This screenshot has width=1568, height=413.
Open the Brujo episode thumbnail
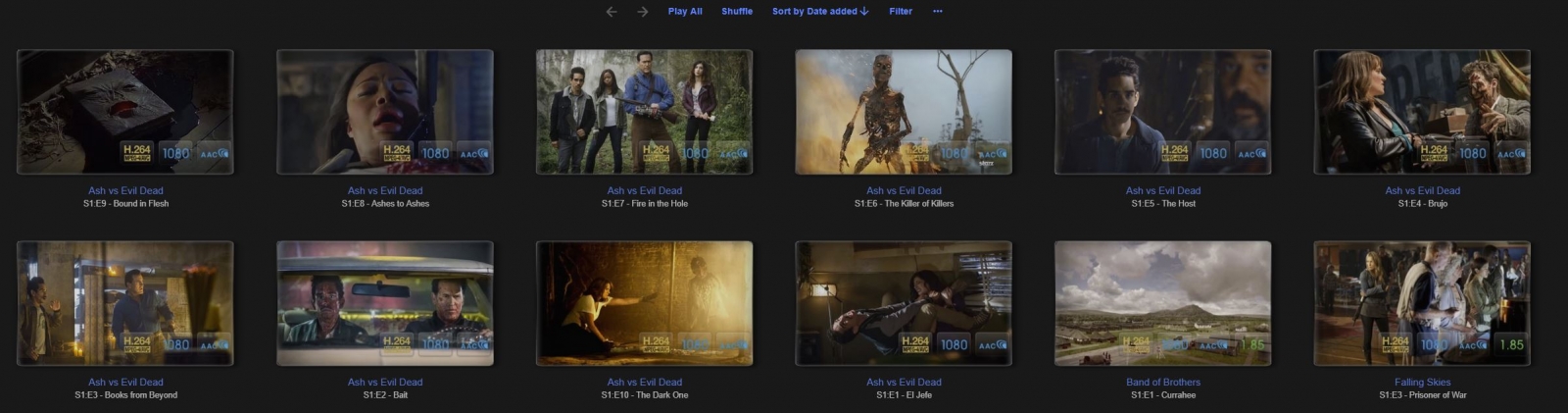click(1422, 112)
